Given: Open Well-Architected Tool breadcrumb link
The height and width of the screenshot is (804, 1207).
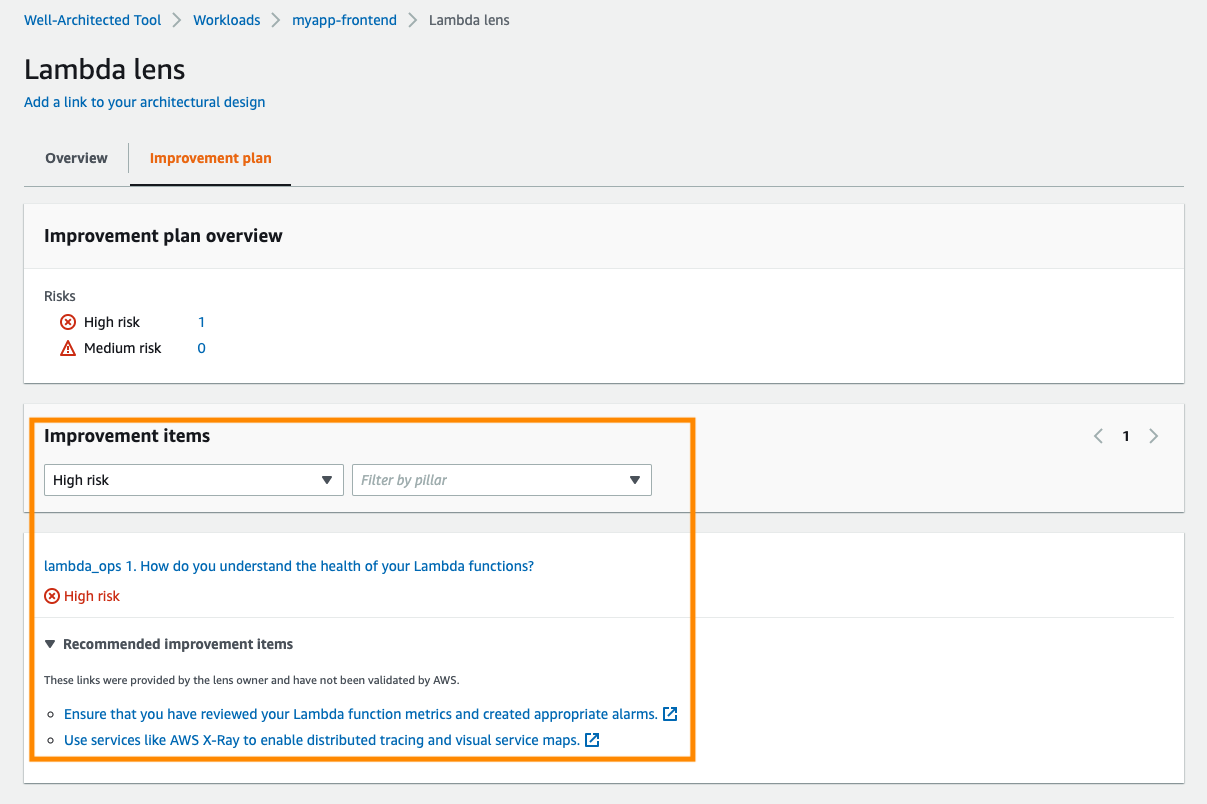Looking at the screenshot, I should coord(92,20).
